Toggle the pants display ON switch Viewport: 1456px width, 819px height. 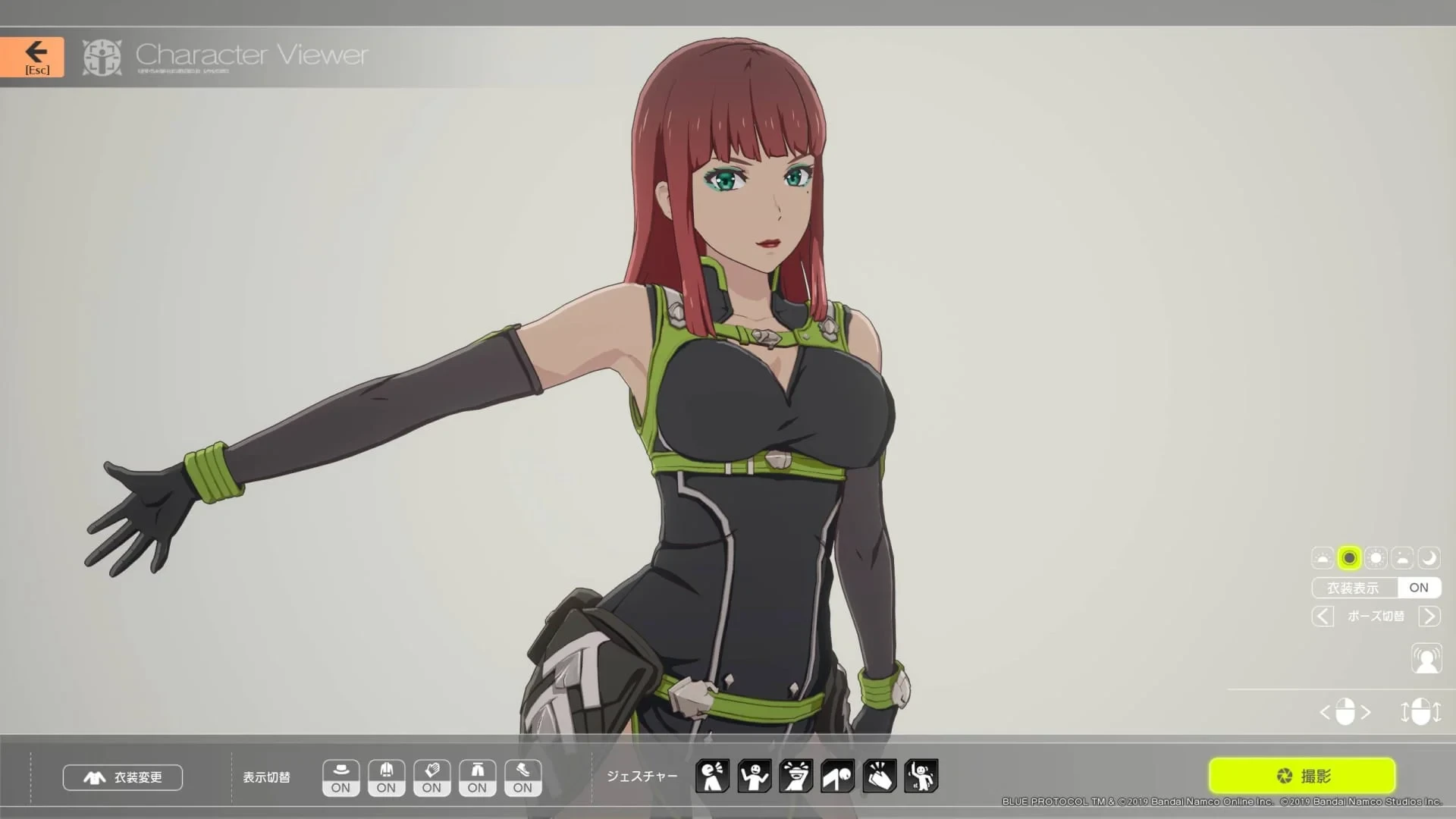click(x=477, y=778)
